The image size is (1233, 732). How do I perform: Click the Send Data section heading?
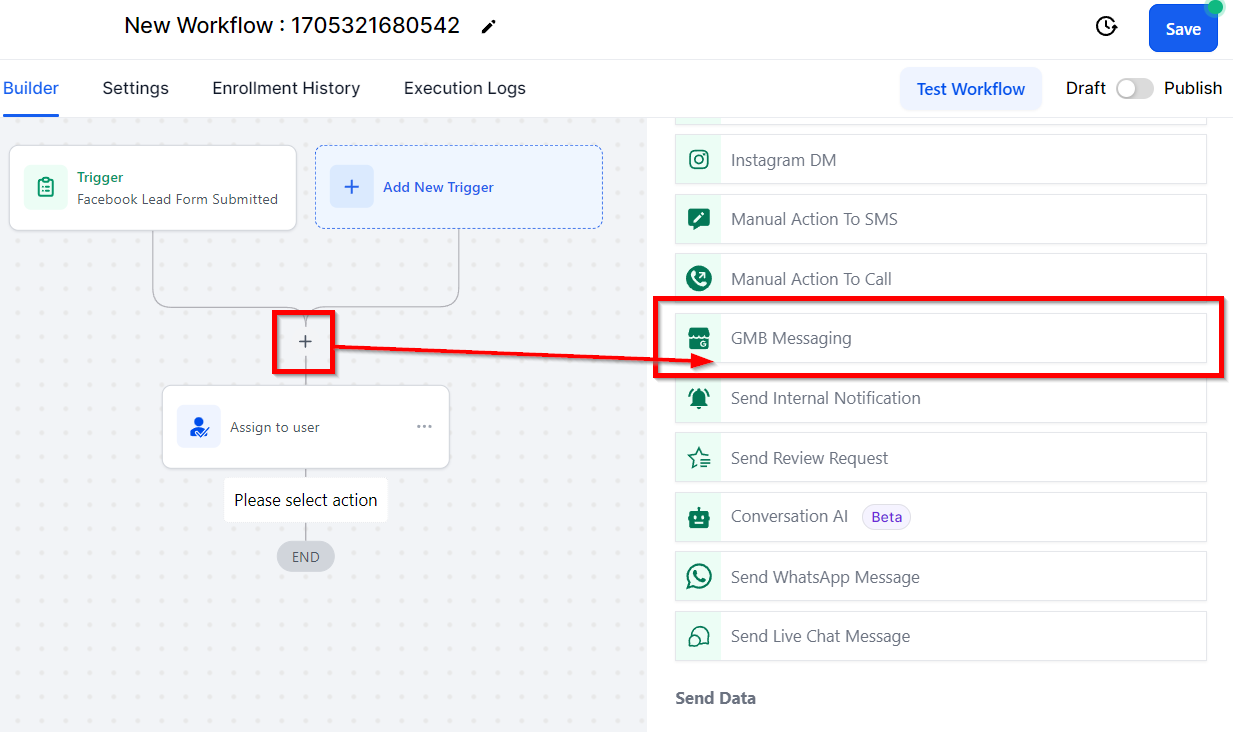(x=715, y=698)
